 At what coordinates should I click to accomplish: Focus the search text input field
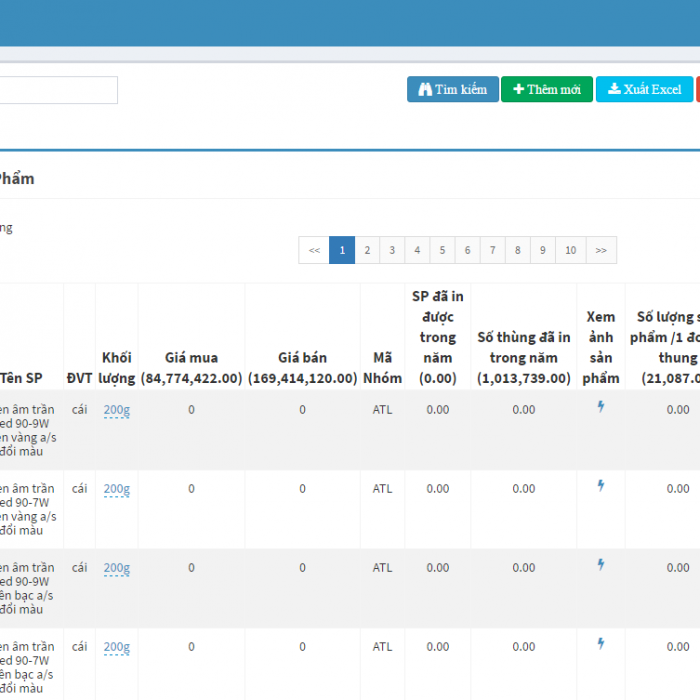[x=58, y=90]
